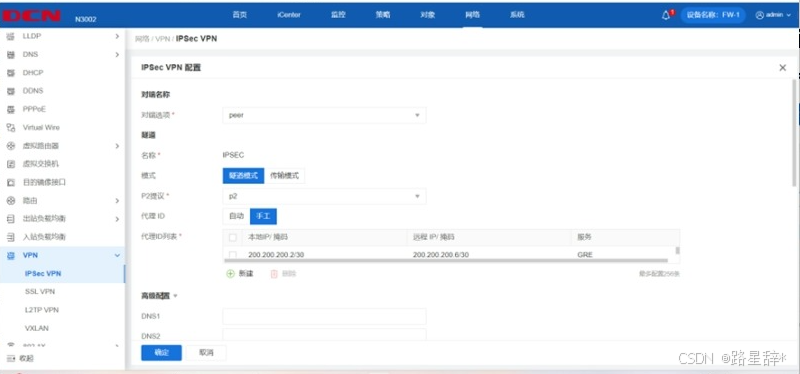Click the Virtual Wire sidebar icon
800x374 pixels.
pyautogui.click(x=10, y=128)
